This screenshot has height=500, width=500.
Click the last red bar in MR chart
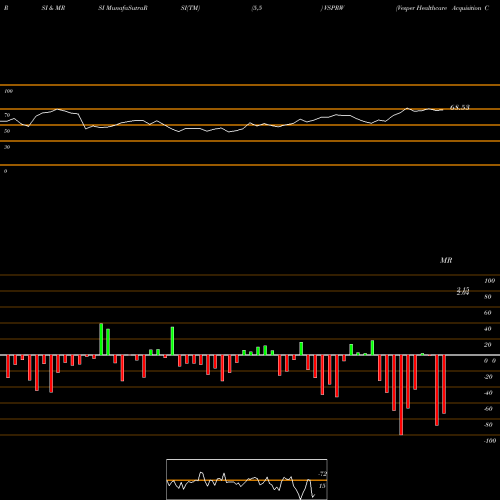tap(444, 384)
